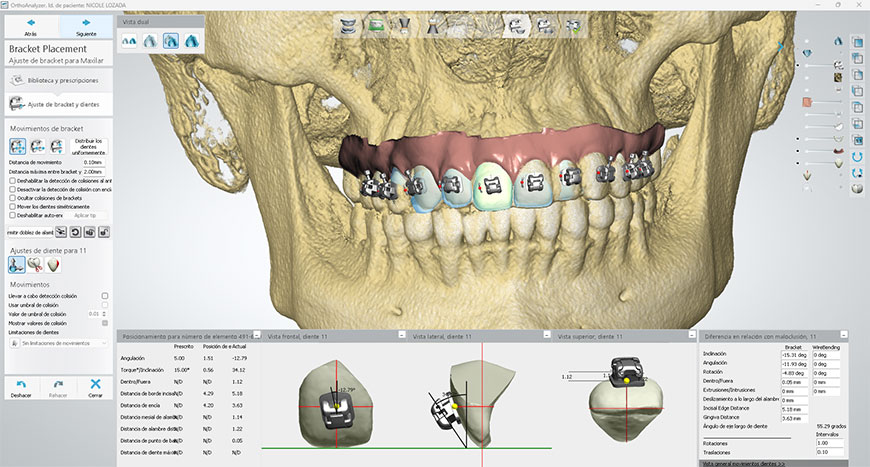Screen dimensions: 870x467
Task: Open Vista general movimientos dientes link
Action: pyautogui.click(x=745, y=464)
